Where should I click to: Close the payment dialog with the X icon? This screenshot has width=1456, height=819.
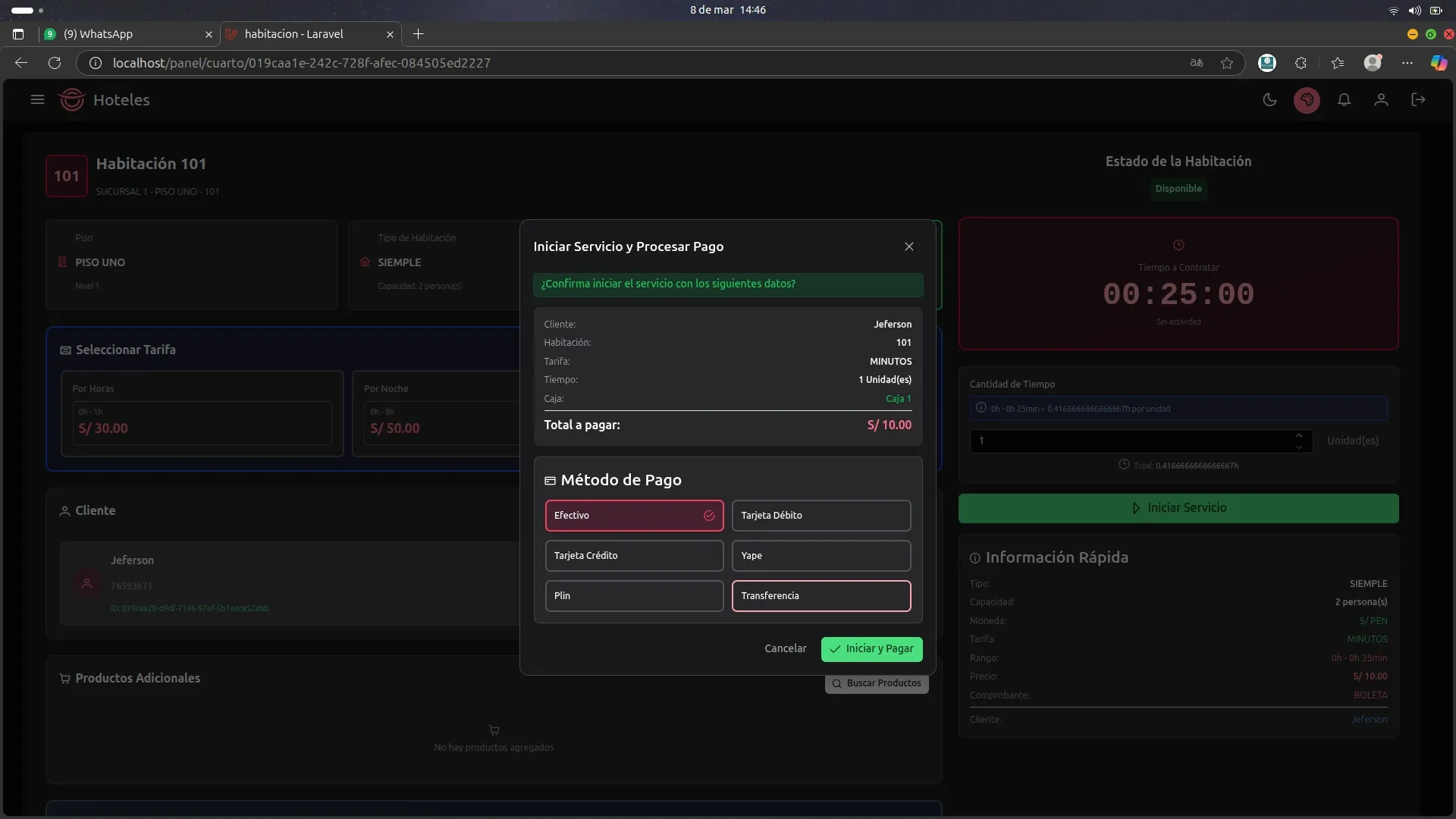tap(908, 246)
